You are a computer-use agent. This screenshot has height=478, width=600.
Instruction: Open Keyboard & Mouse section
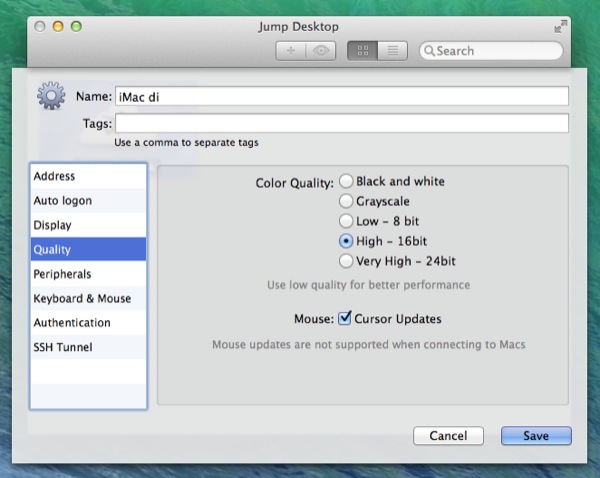point(88,299)
